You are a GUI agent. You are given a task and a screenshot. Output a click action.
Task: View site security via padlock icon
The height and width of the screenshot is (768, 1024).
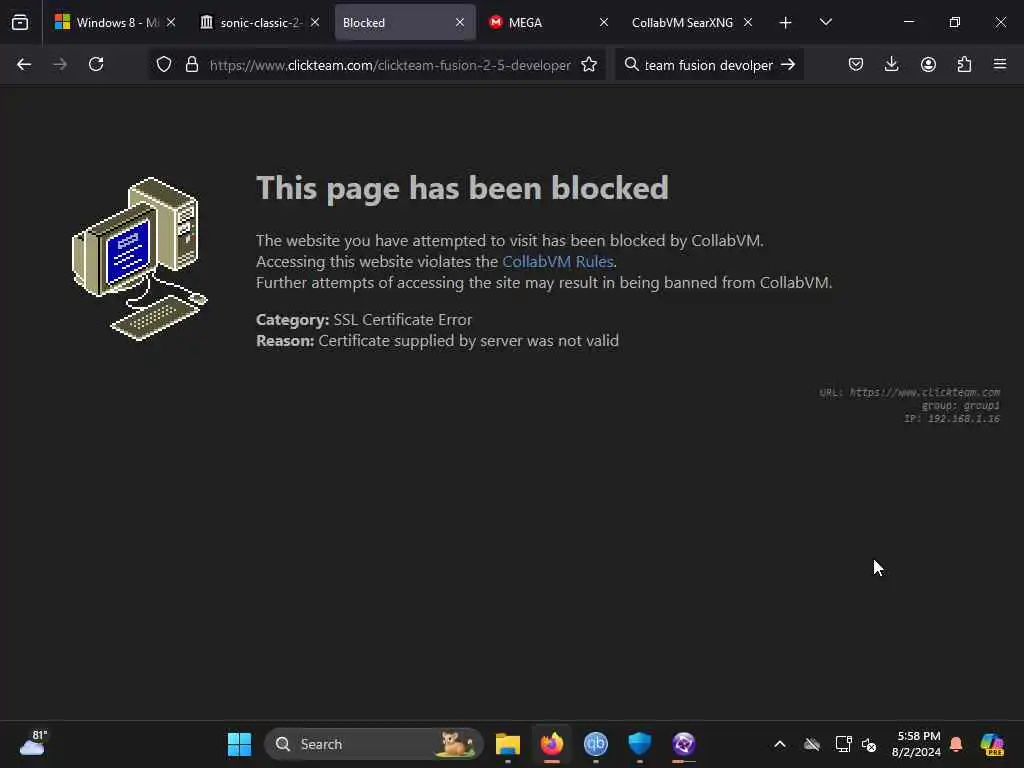click(x=192, y=65)
